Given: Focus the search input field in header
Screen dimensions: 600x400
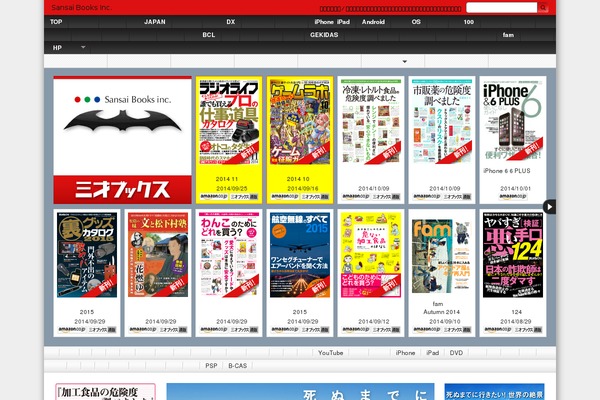Looking at the screenshot, I should (x=502, y=7).
